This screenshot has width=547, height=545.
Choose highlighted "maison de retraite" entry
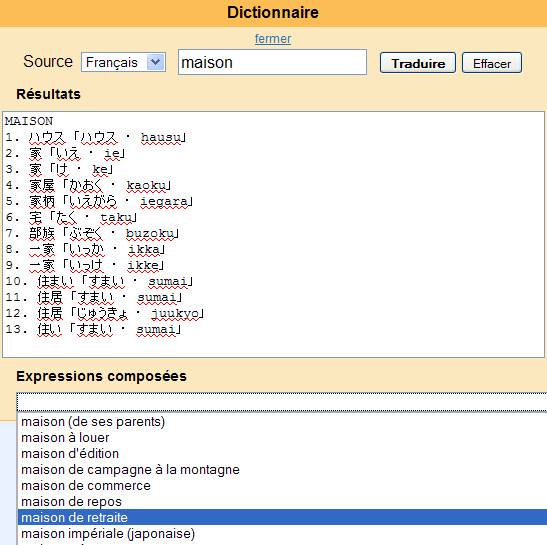click(282, 517)
